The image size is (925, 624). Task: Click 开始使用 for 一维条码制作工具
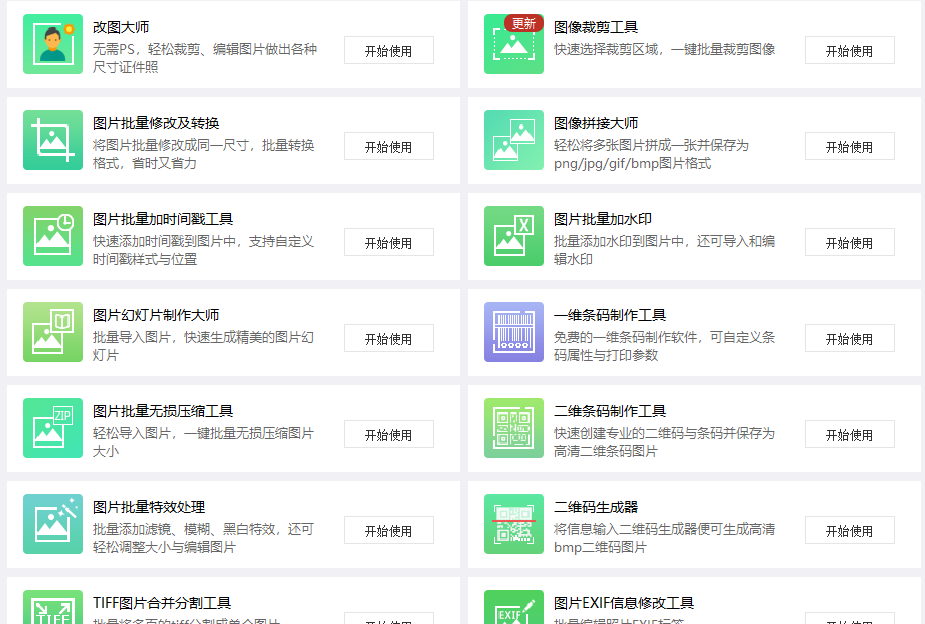point(849,339)
